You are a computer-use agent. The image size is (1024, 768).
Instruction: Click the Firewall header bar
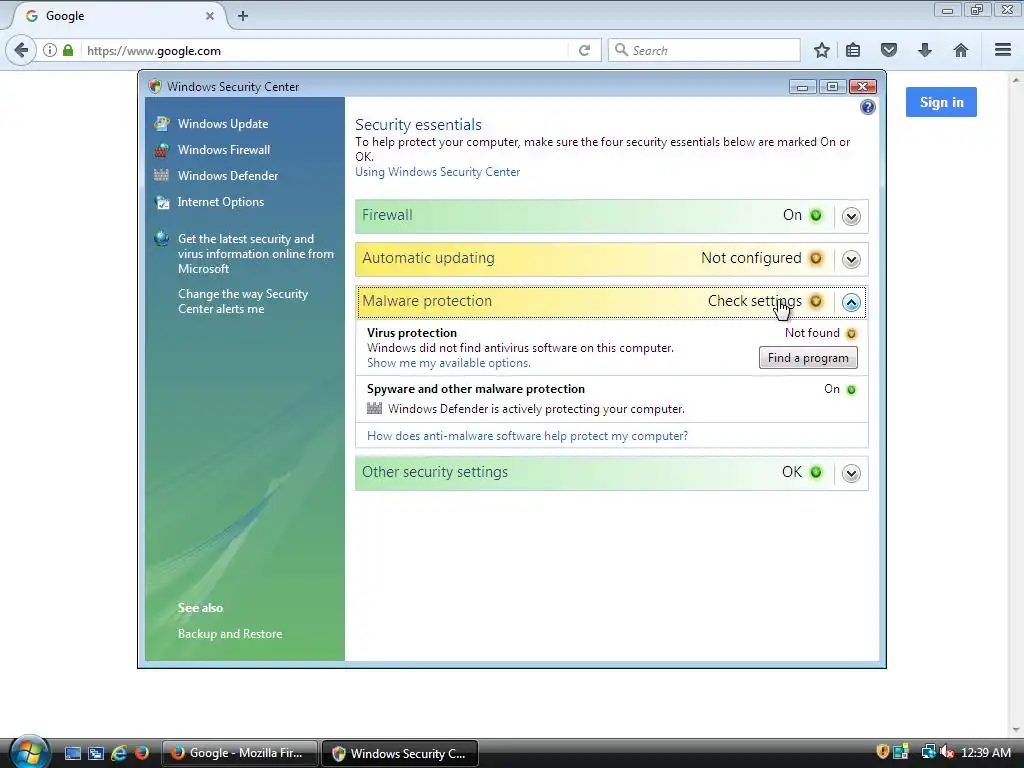pyautogui.click(x=612, y=216)
